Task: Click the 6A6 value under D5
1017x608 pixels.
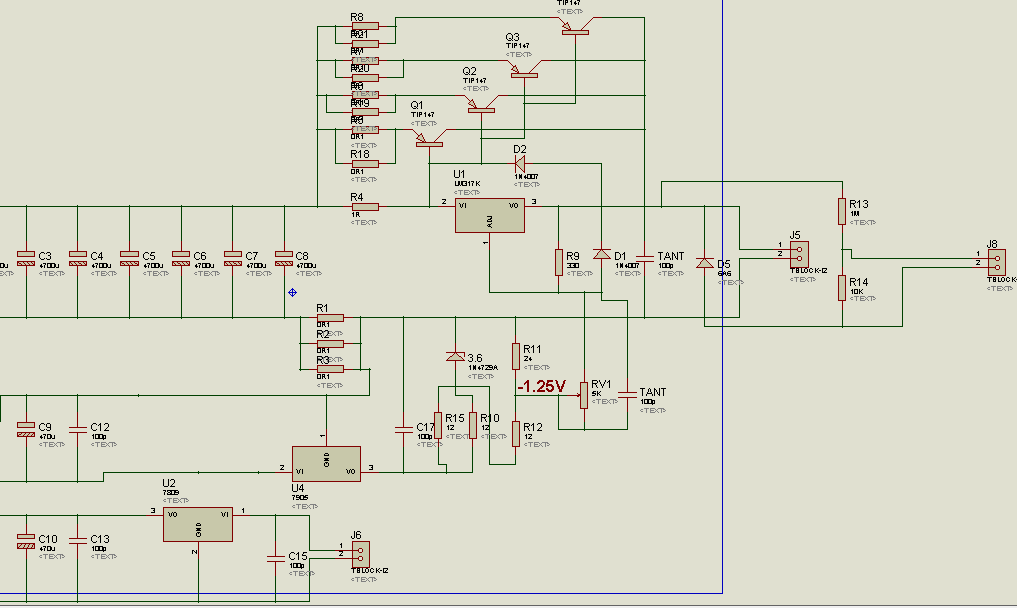Action: point(724,274)
